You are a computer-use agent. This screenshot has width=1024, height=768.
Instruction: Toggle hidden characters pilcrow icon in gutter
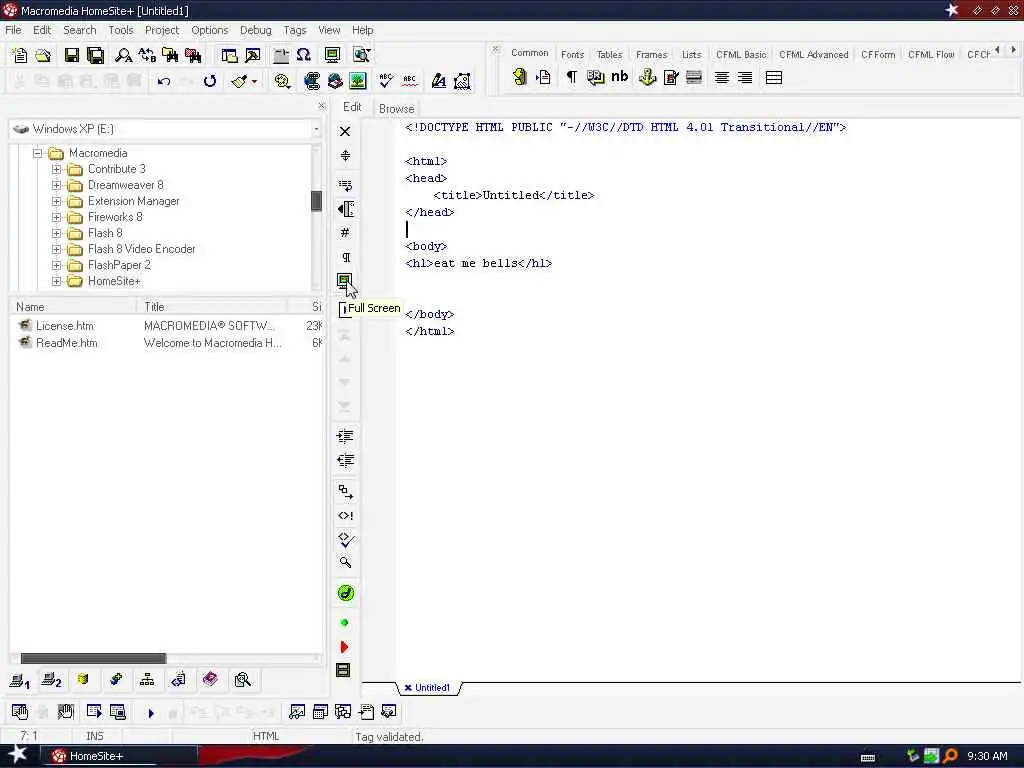pos(345,257)
